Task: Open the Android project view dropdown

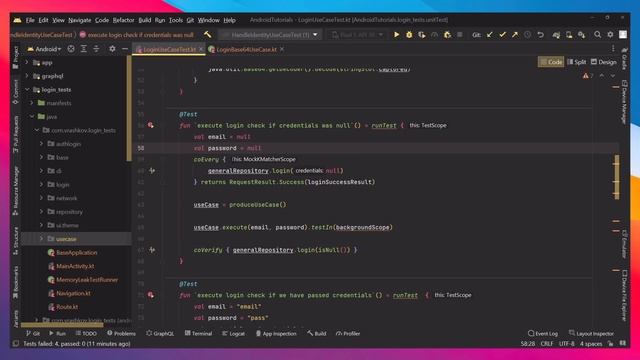Action: tap(44, 49)
